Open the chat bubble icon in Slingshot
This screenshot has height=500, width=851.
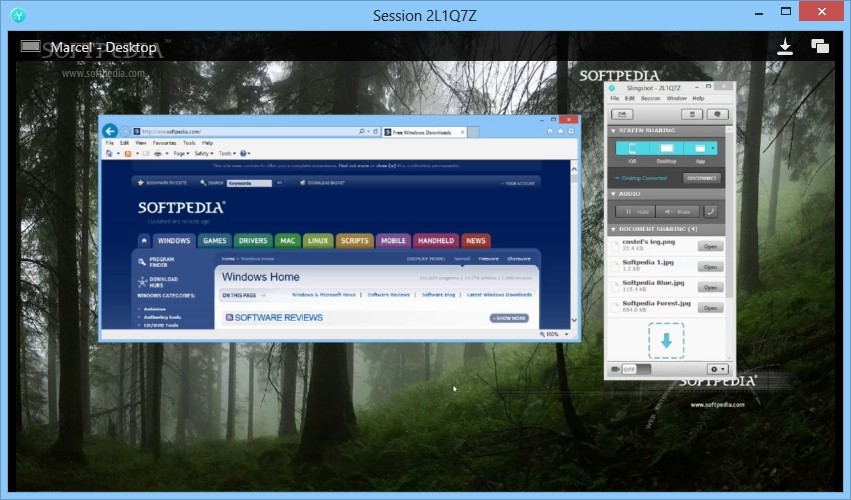tap(717, 115)
